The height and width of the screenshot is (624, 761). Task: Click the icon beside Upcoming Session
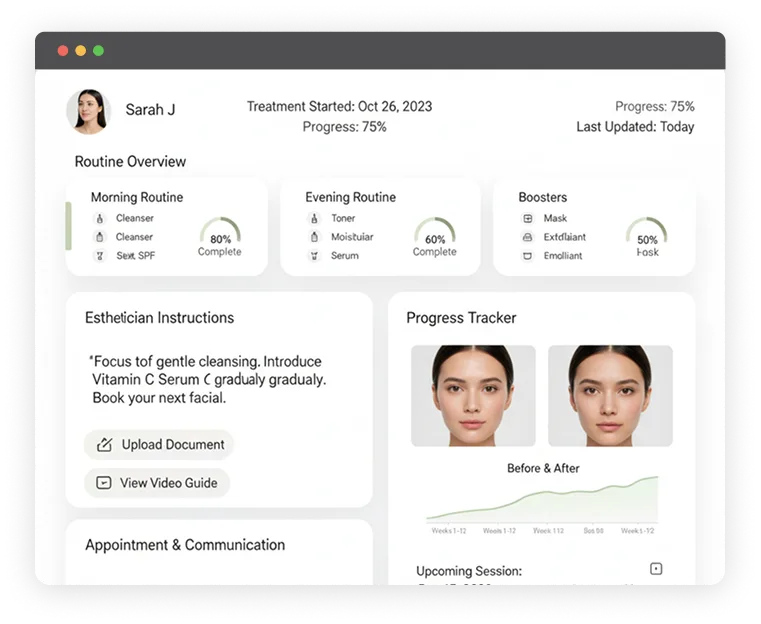click(x=656, y=569)
